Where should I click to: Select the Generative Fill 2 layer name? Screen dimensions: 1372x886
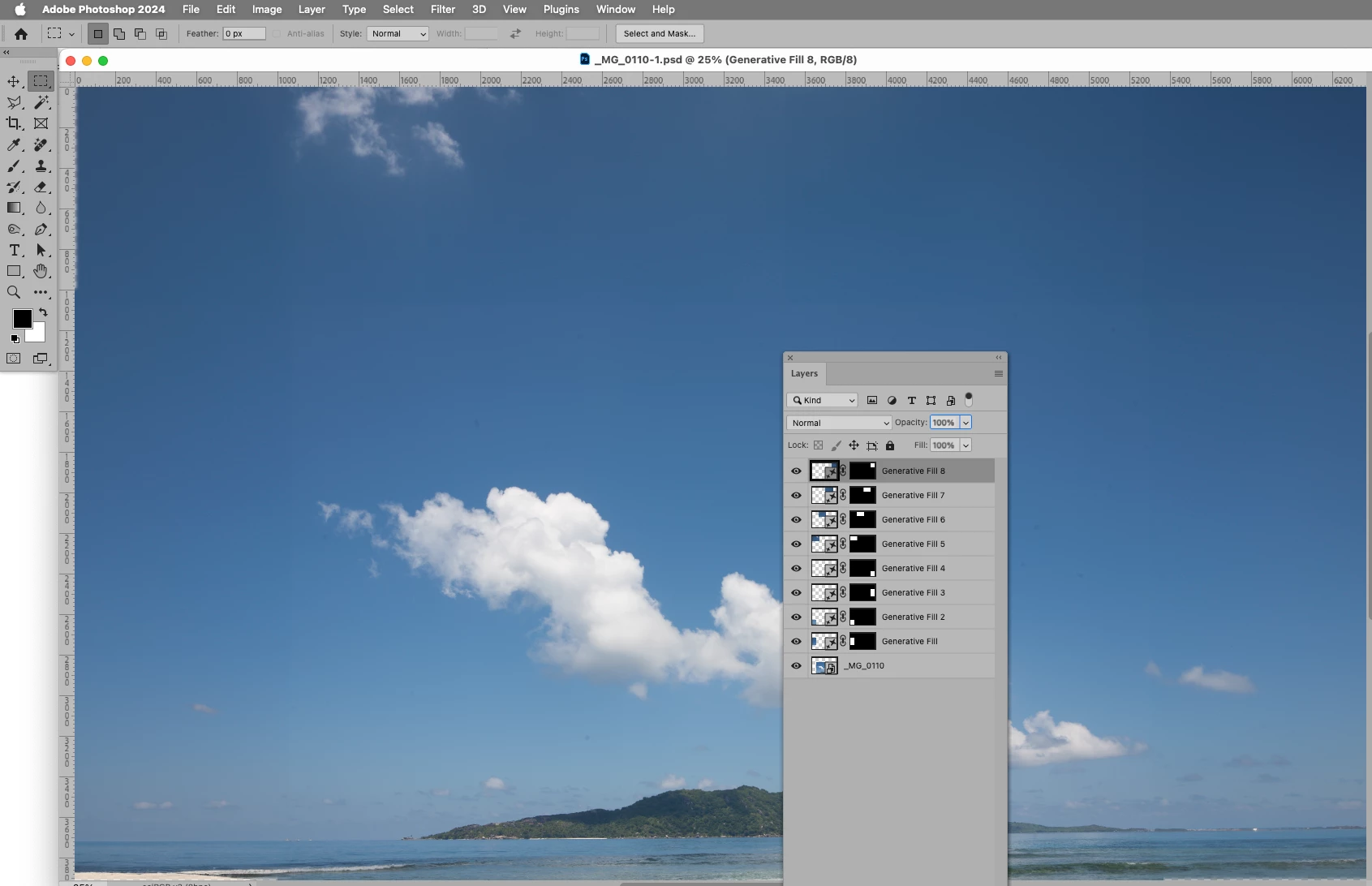[x=913, y=617]
